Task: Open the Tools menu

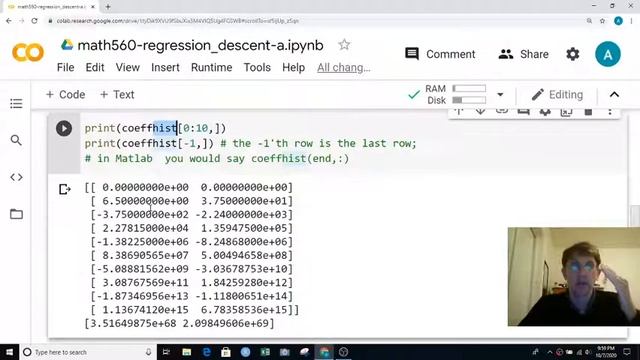Action: click(x=257, y=67)
